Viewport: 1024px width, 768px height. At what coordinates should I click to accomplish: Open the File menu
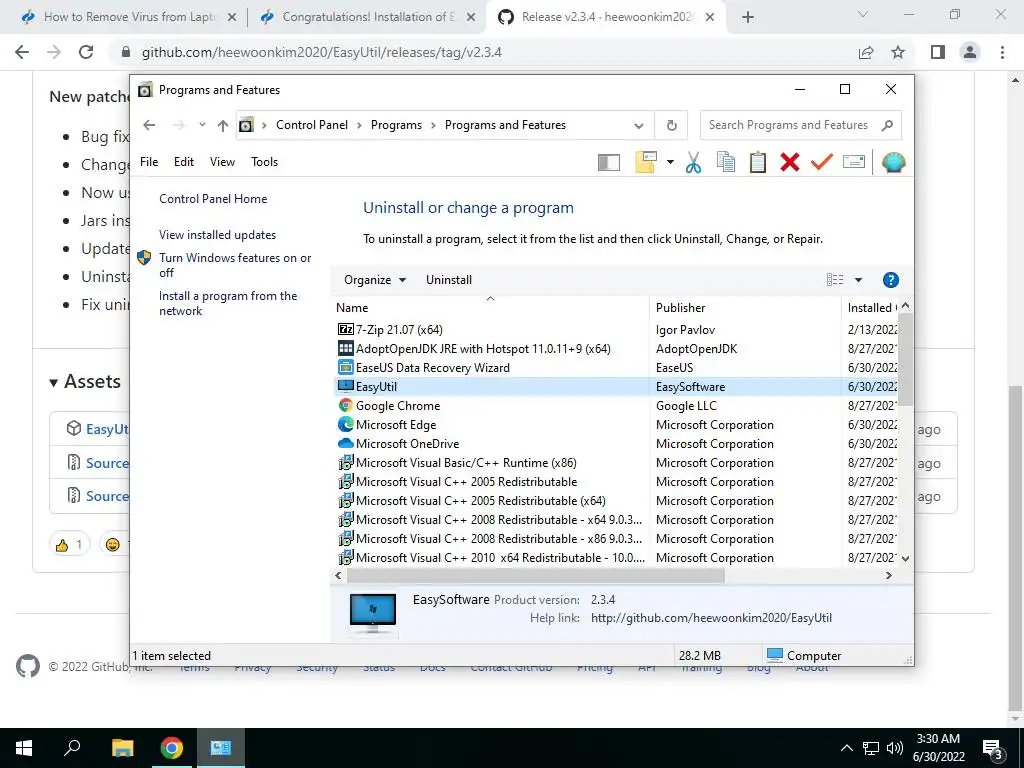149,162
